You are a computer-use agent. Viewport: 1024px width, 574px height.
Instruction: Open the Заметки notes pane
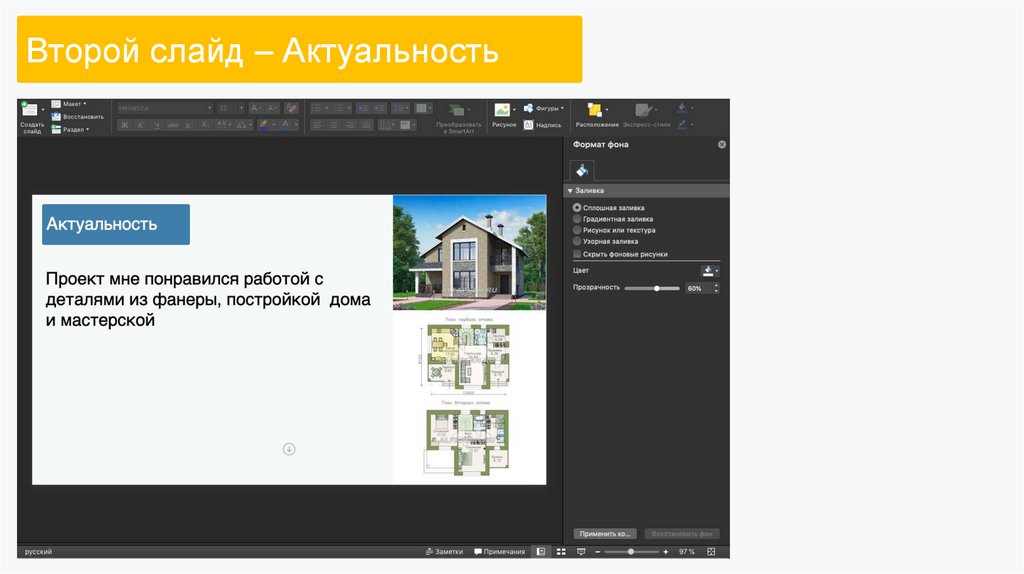click(444, 552)
